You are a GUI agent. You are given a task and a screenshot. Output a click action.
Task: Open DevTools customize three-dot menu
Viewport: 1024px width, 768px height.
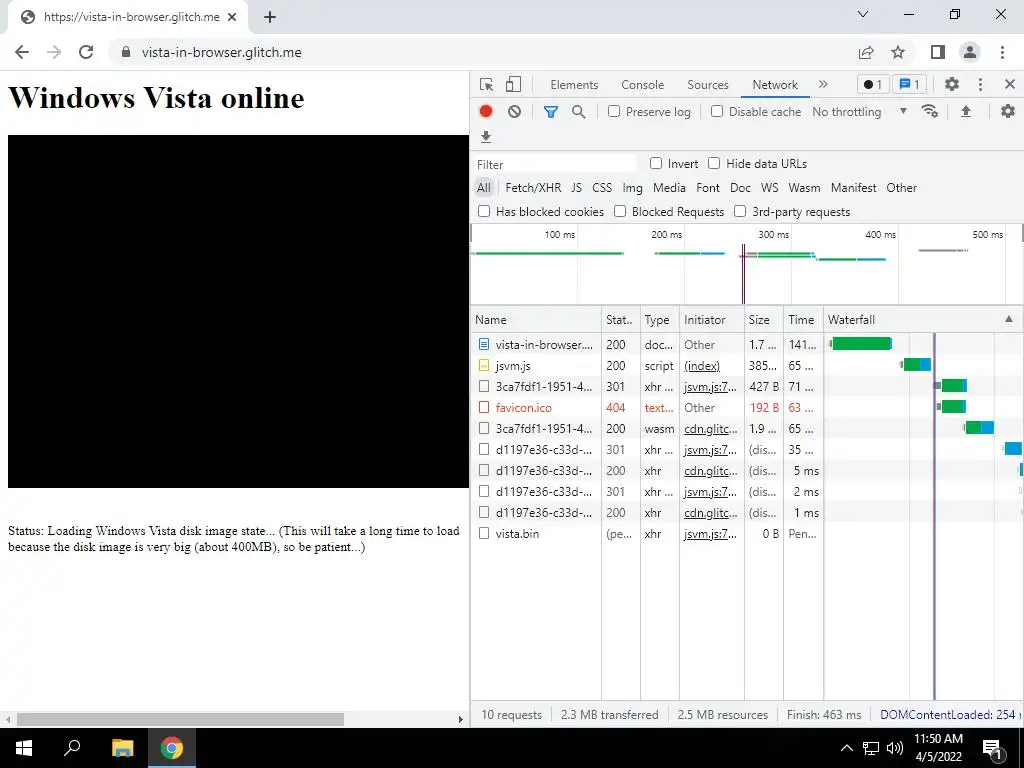tap(980, 84)
